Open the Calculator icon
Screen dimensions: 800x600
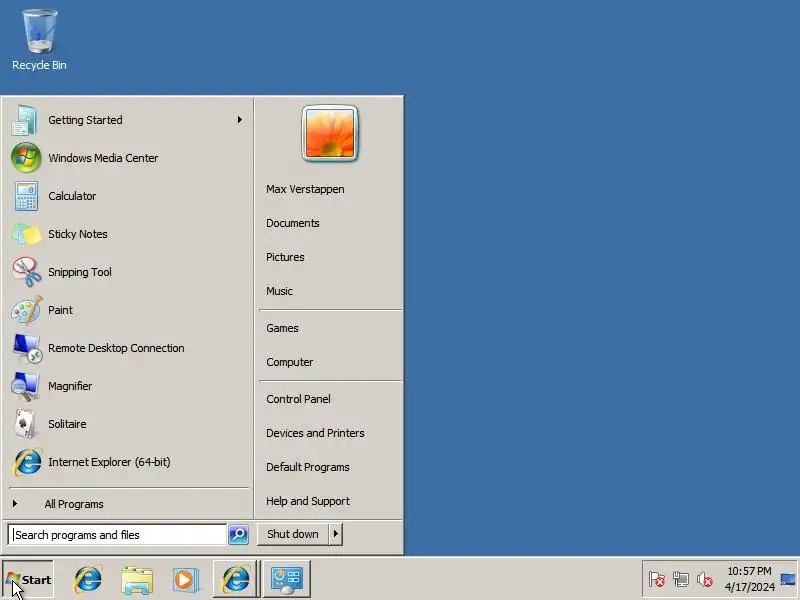point(26,196)
